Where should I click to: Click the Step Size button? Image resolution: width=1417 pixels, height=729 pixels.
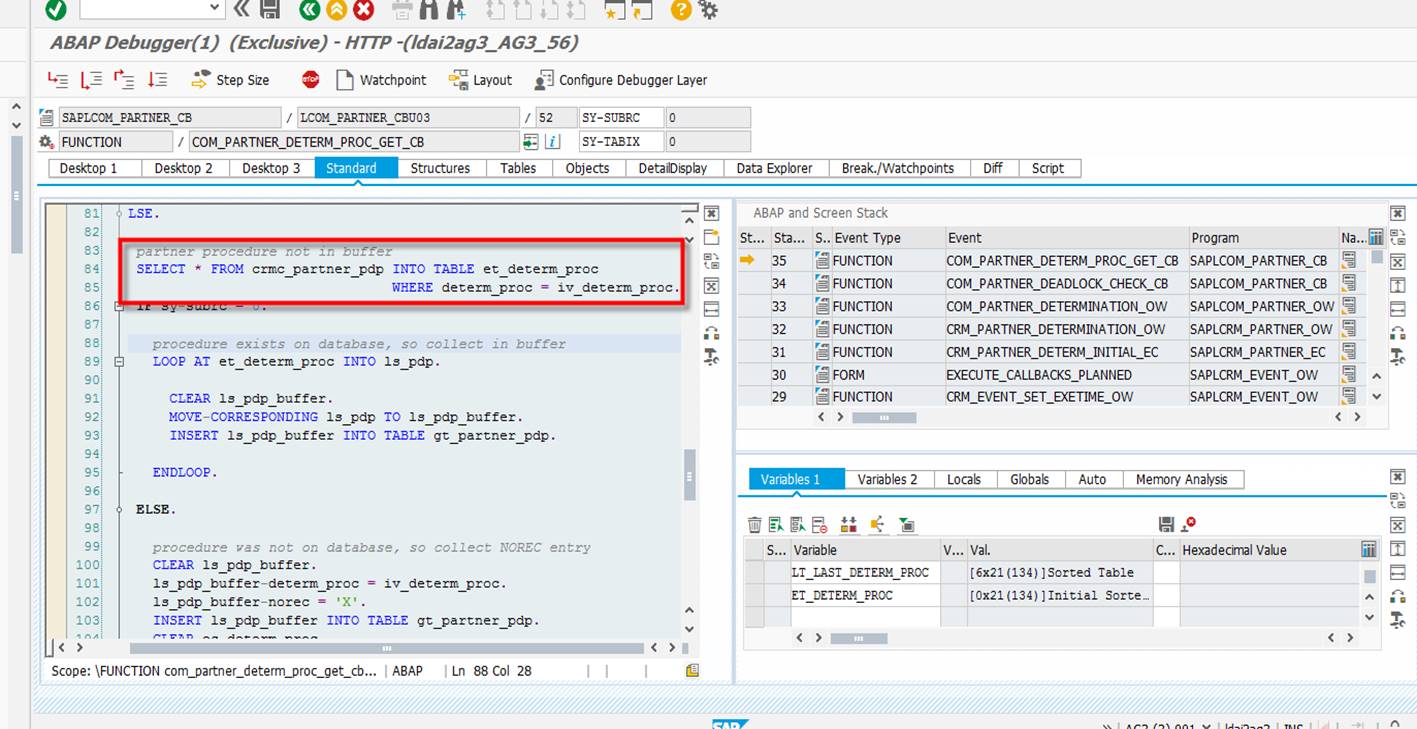230,80
